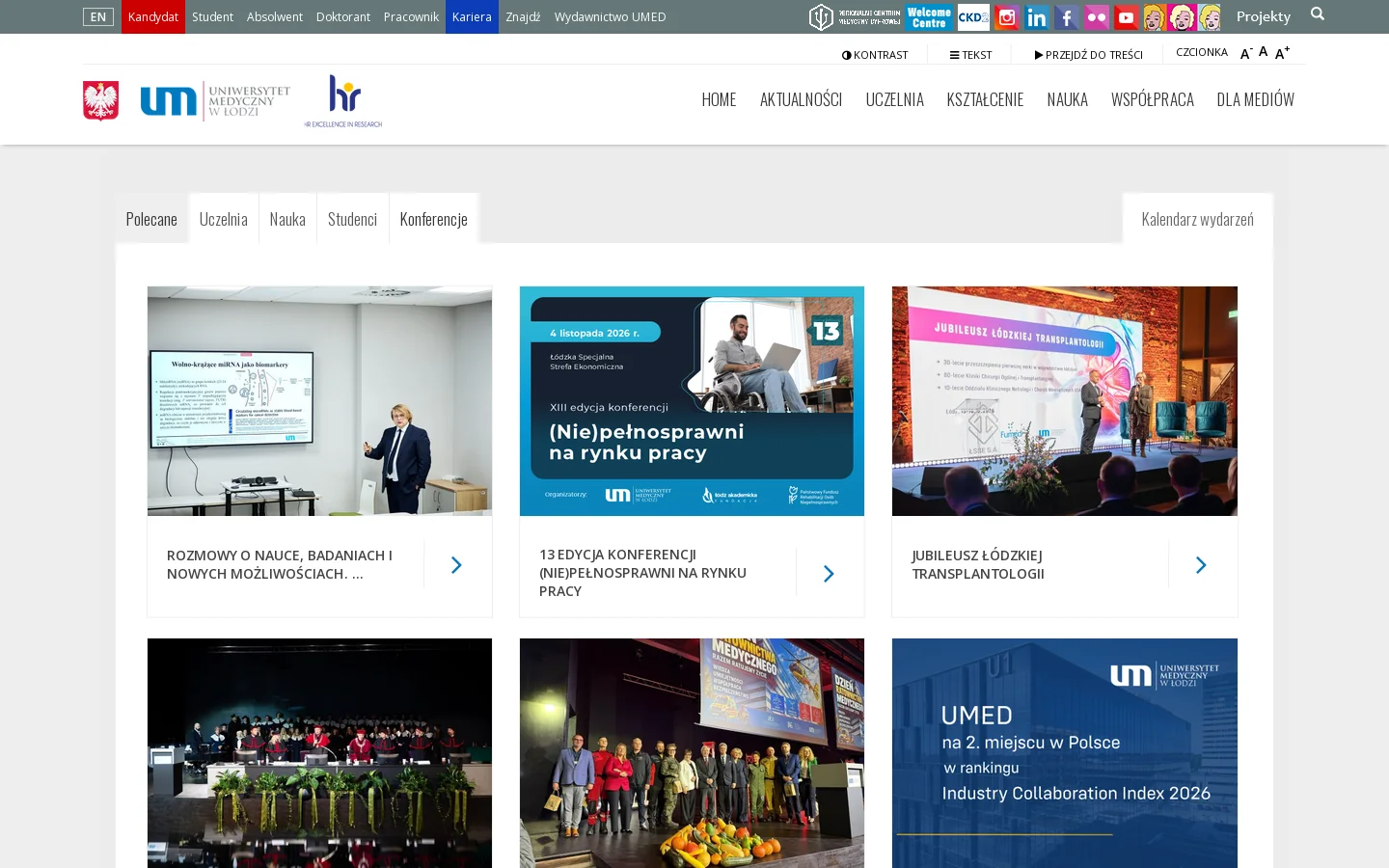The width and height of the screenshot is (1389, 868).
Task: Open the HR Excellence in Research logo
Action: [x=343, y=101]
